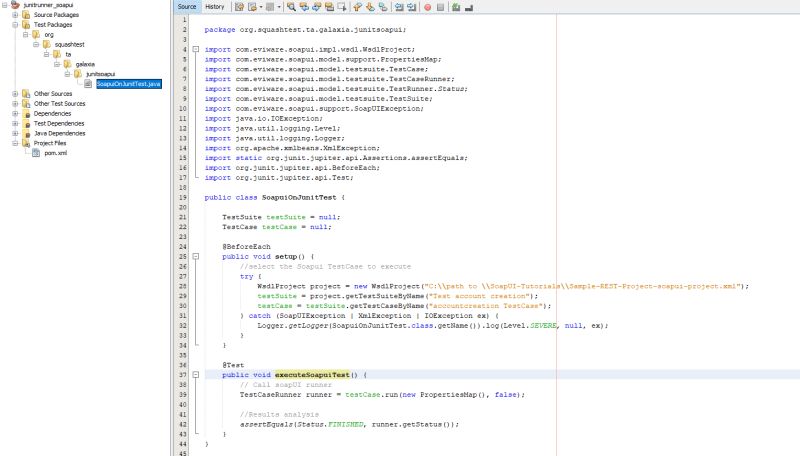Screen dimensions: 800x456
Task: Click the SoapuiOnJunitTest.java file icon
Action: pyautogui.click(x=88, y=84)
